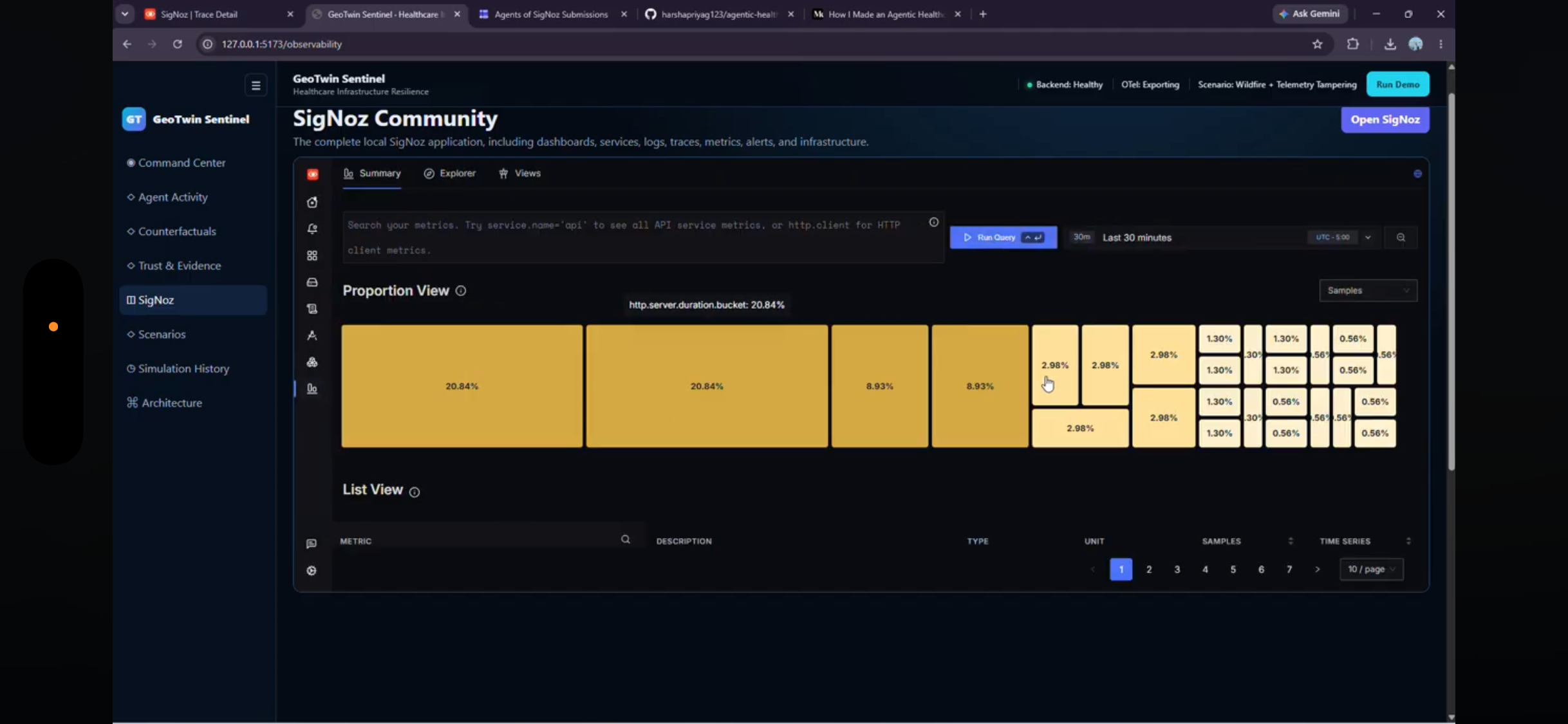Go to page 2 of the metrics list
1568x724 pixels.
tap(1149, 570)
